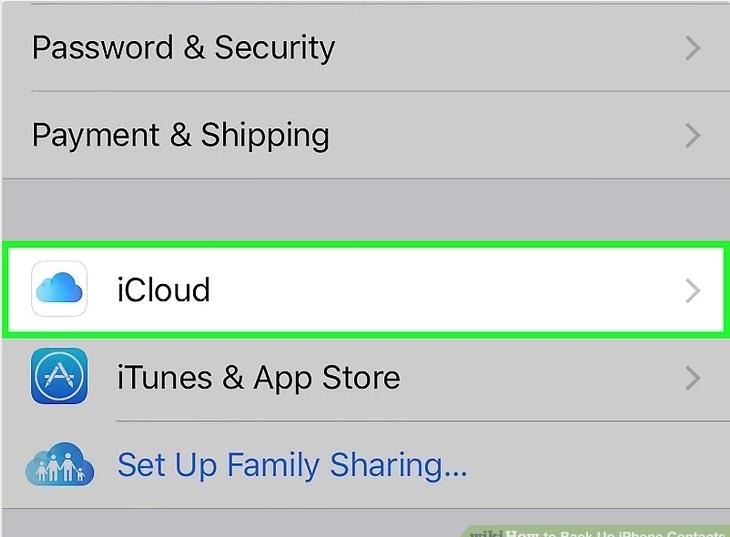Tap the Set Up Family Sharing link

pos(292,465)
